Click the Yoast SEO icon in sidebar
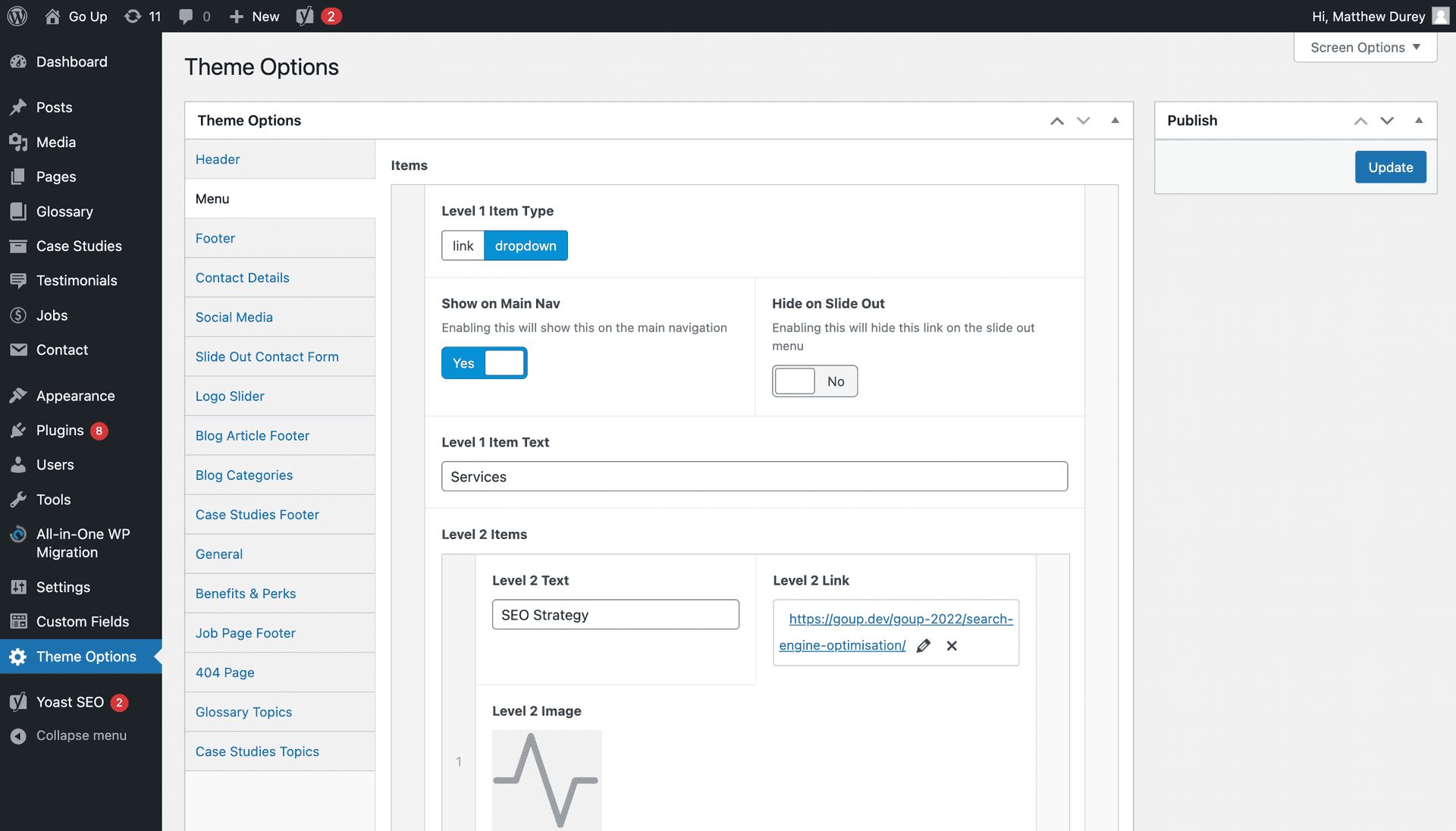The height and width of the screenshot is (831, 1456). (17, 701)
